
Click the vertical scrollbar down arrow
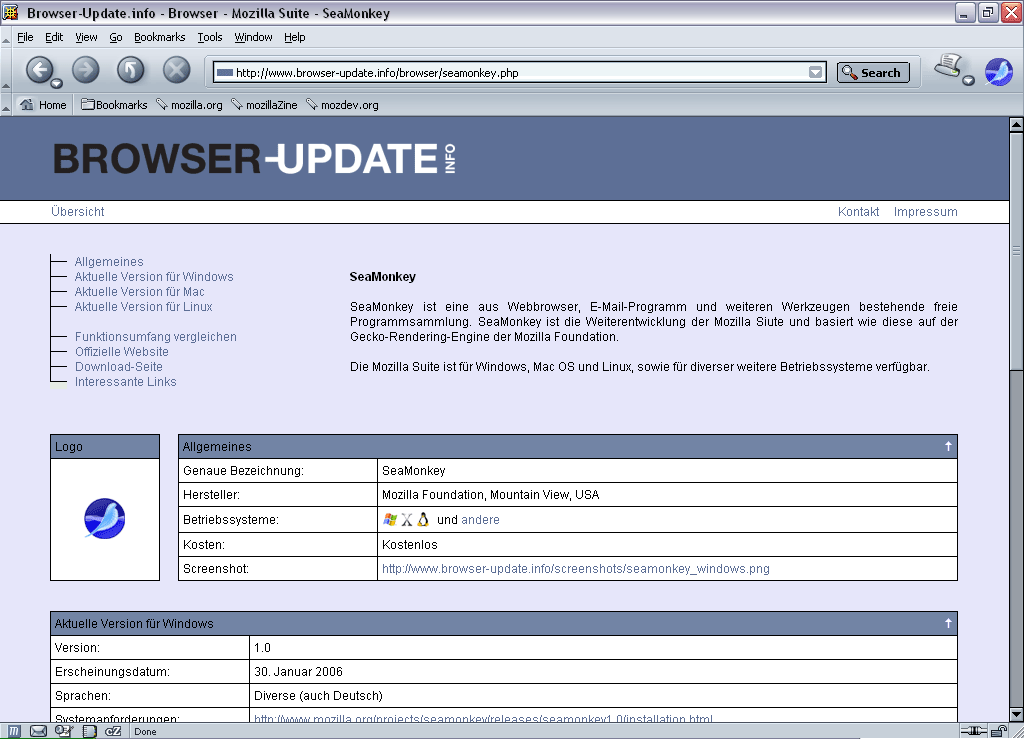coord(1016,715)
